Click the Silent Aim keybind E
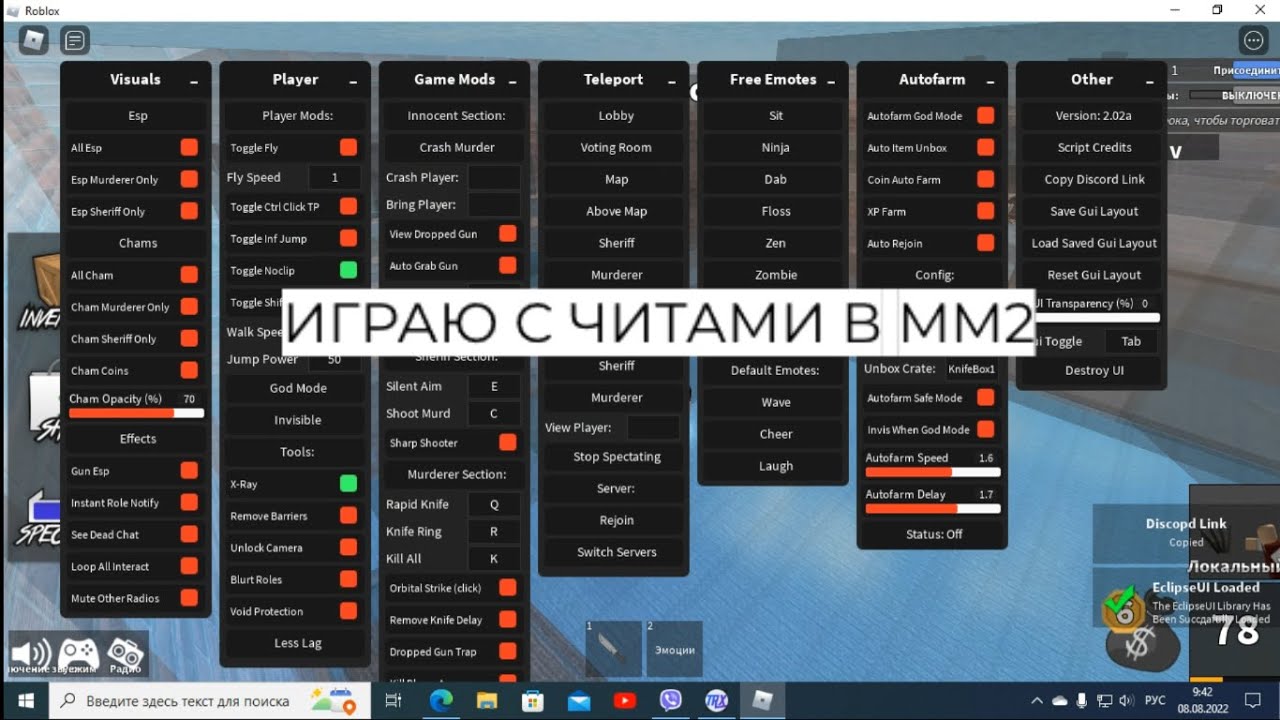 pos(494,387)
